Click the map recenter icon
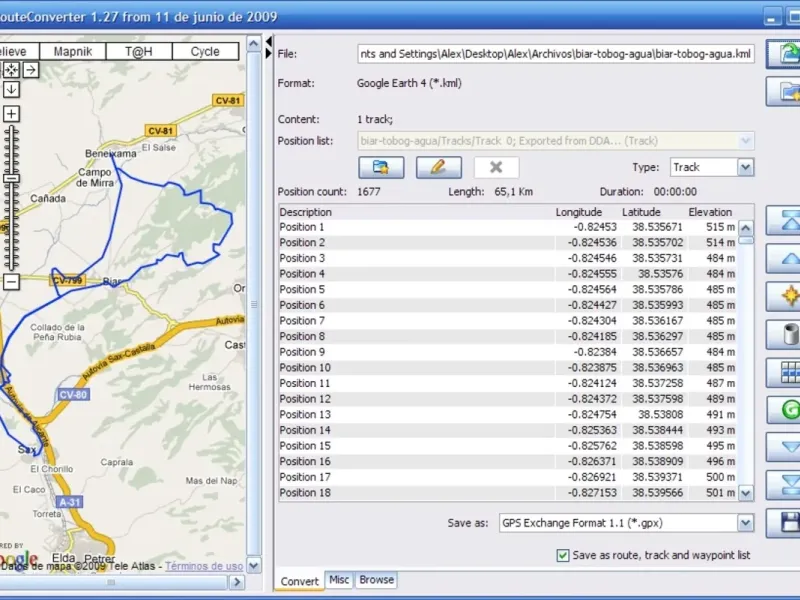800x600 pixels. (x=11, y=69)
